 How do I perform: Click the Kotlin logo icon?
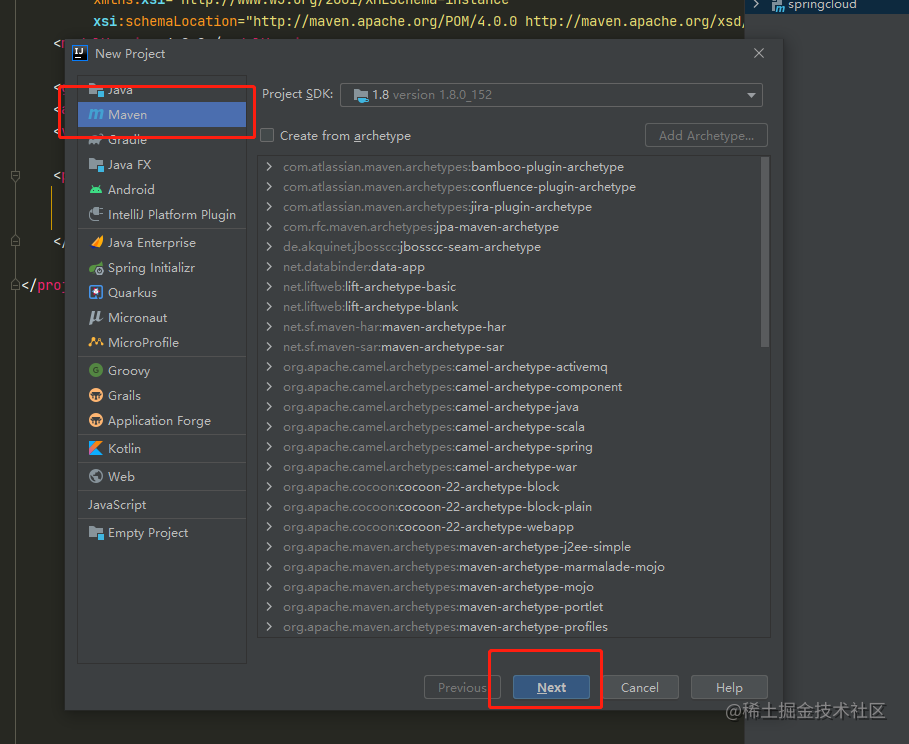[x=96, y=448]
